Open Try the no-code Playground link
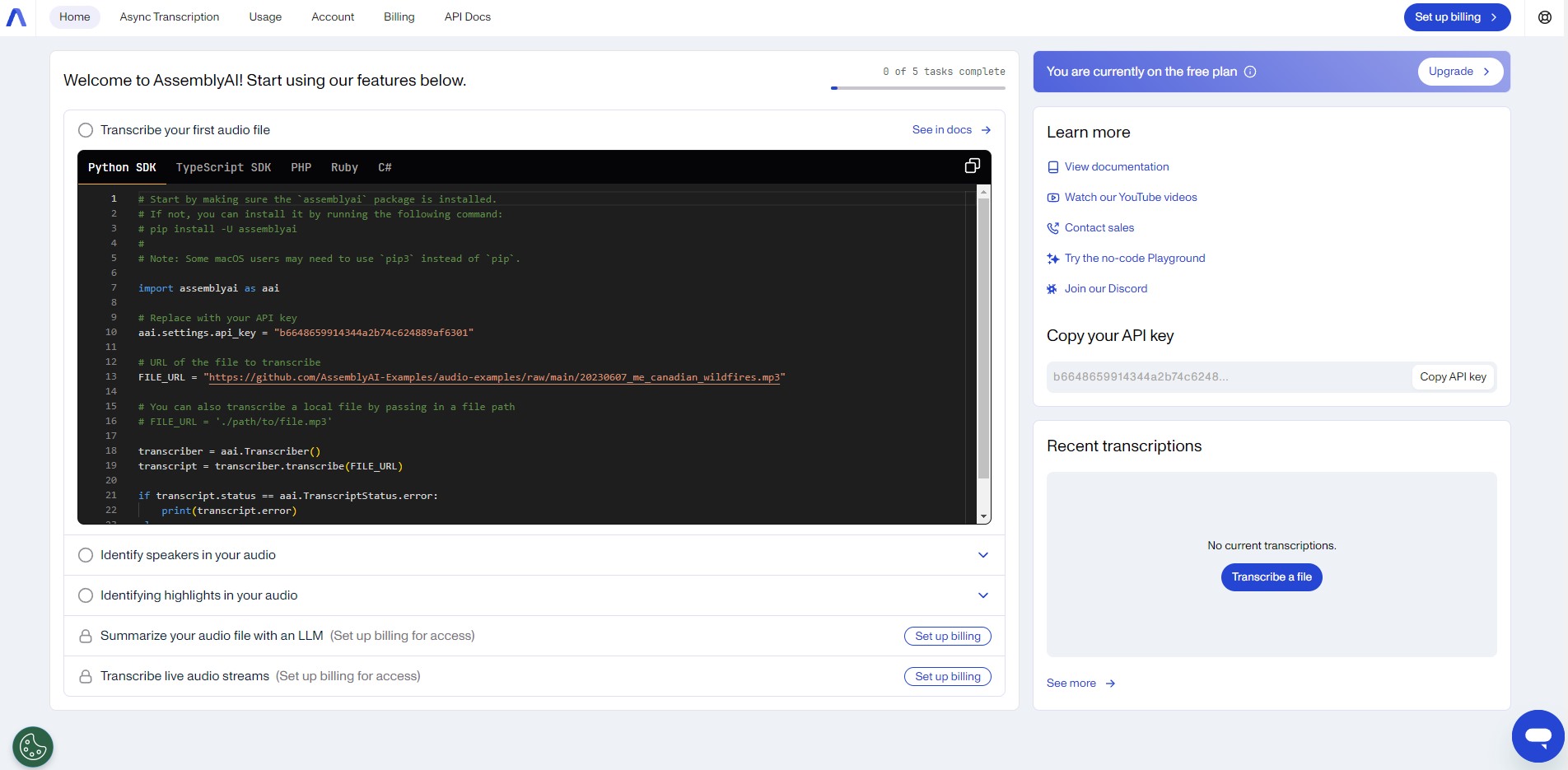The image size is (1568, 770). coord(1135,259)
